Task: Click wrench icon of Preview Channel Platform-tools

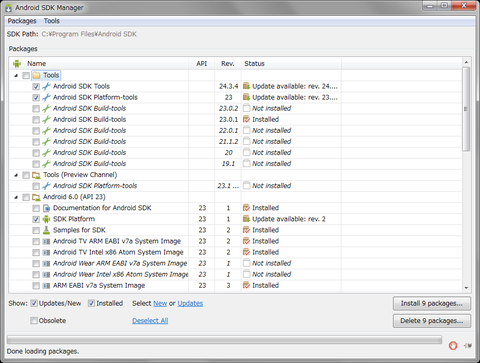Action: 46,186
